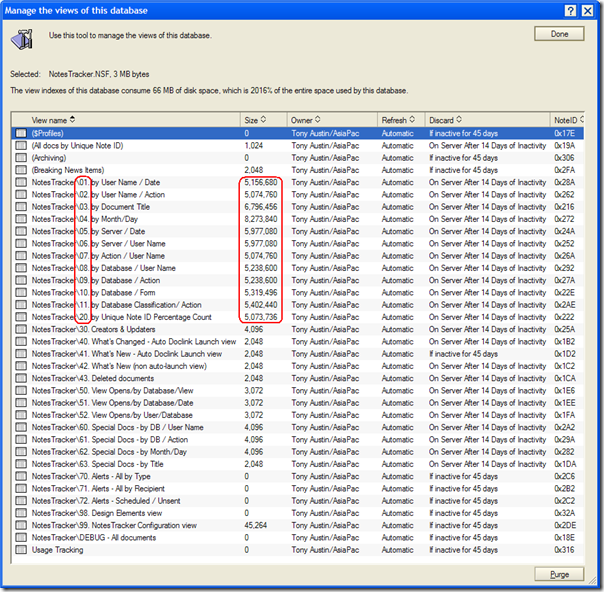Select row NotesTracker\05. by Server / Date
The image size is (604, 592).
[297, 231]
